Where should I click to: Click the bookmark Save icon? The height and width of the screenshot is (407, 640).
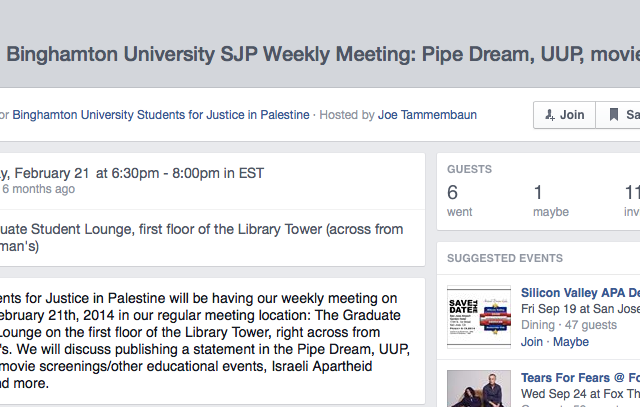click(613, 115)
